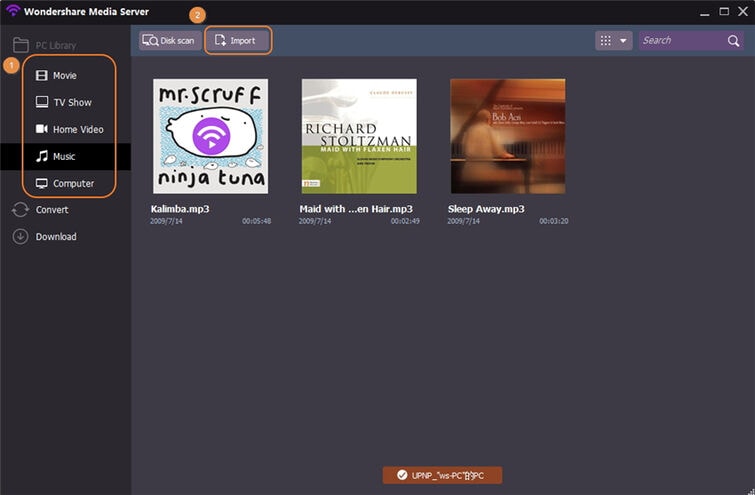Click the 2009/7/14 date under Kalimba
Viewport: 755px width, 495px height.
166,221
